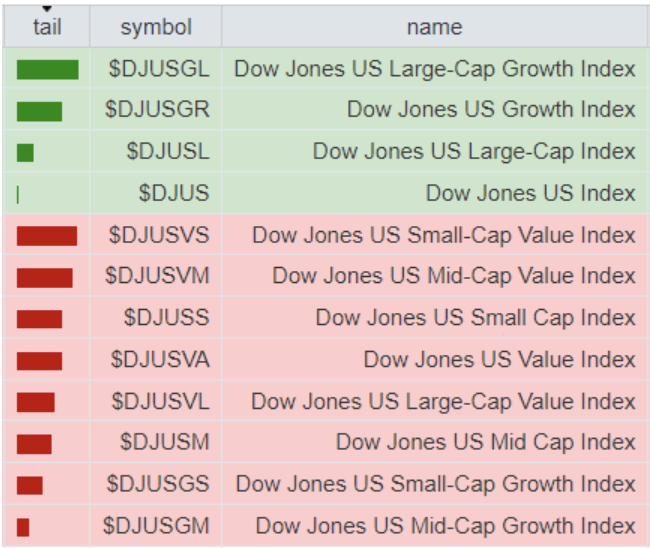Click the green tail bar for $DJUSGL

click(x=47, y=69)
